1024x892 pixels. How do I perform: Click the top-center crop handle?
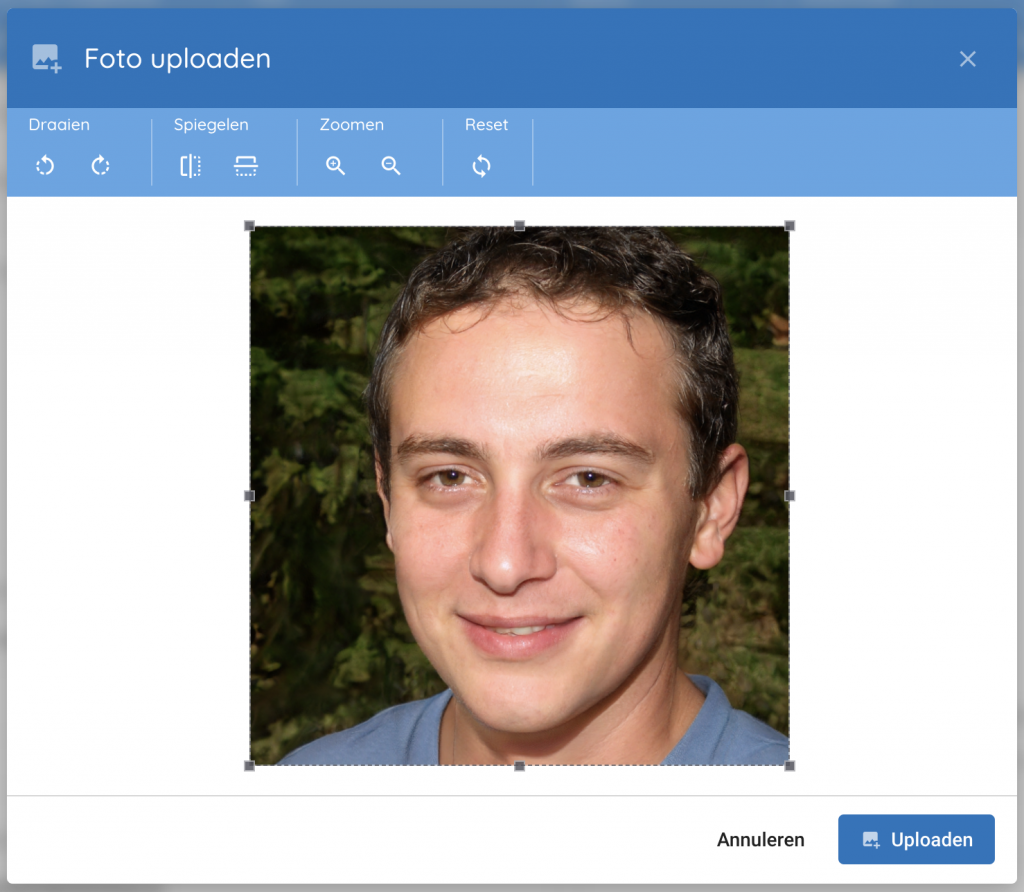pos(519,226)
